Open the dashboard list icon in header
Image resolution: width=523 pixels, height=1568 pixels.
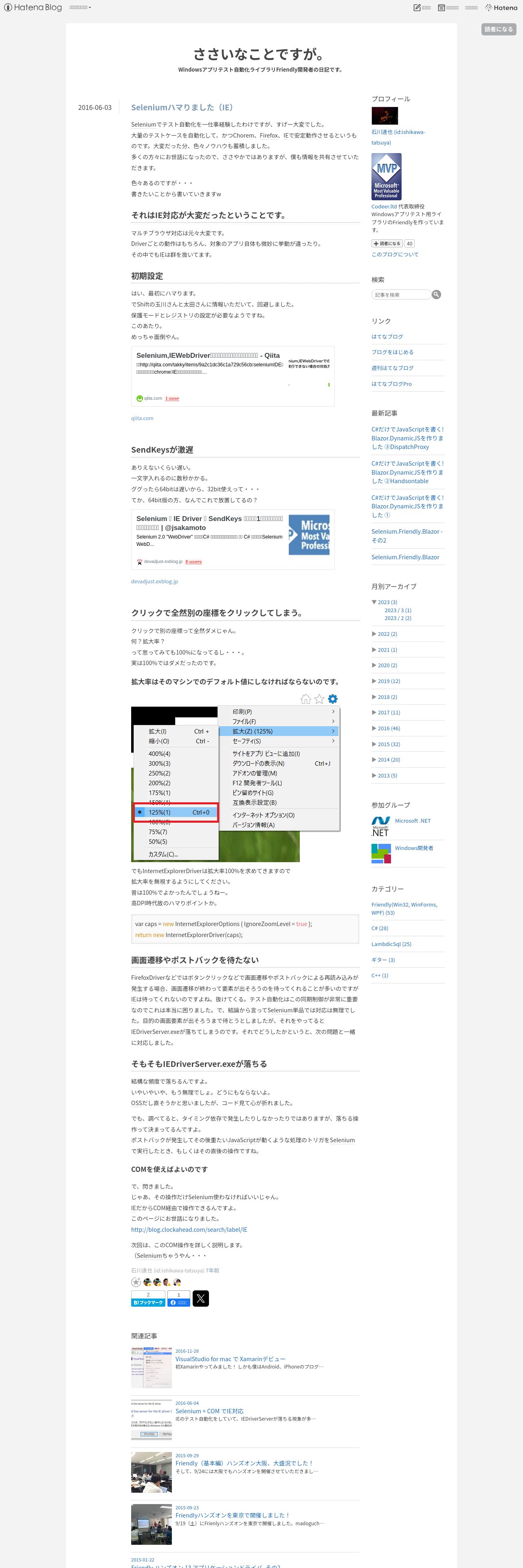442,7
